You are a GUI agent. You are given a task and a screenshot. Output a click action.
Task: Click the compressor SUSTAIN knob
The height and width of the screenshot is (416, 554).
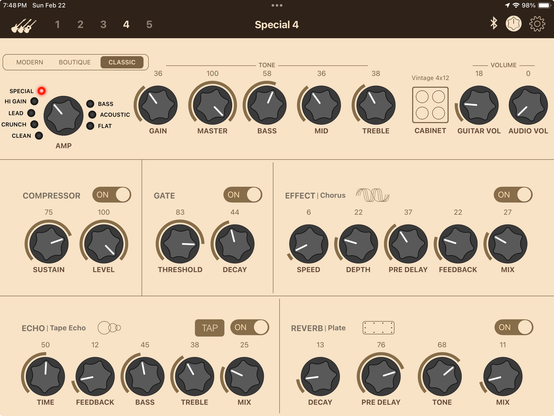click(x=49, y=244)
